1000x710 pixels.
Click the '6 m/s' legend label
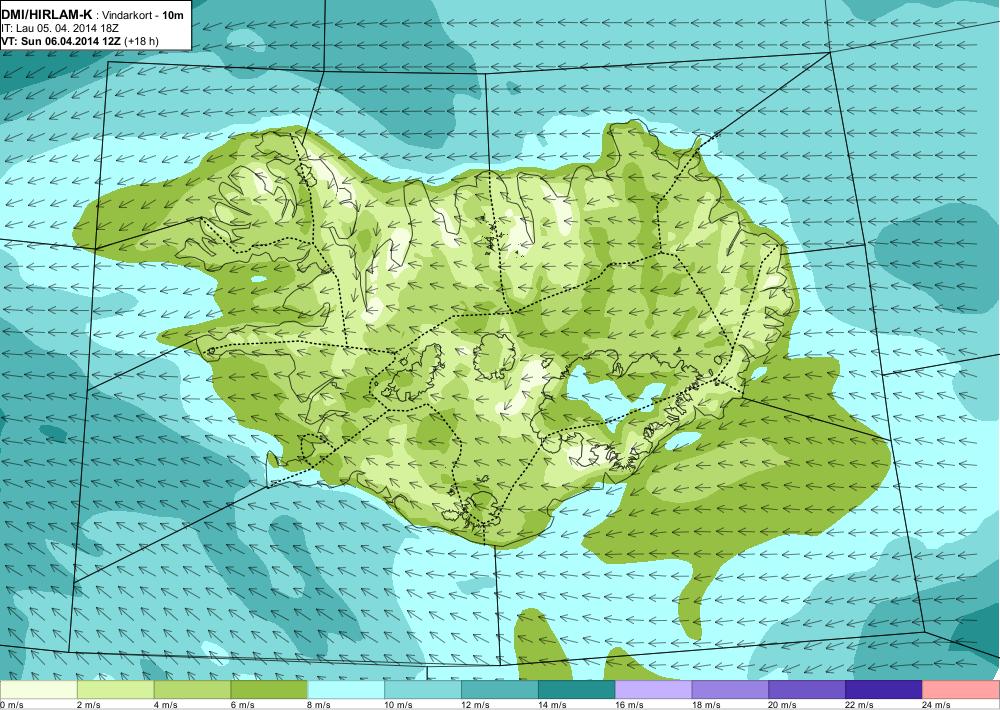(x=242, y=705)
